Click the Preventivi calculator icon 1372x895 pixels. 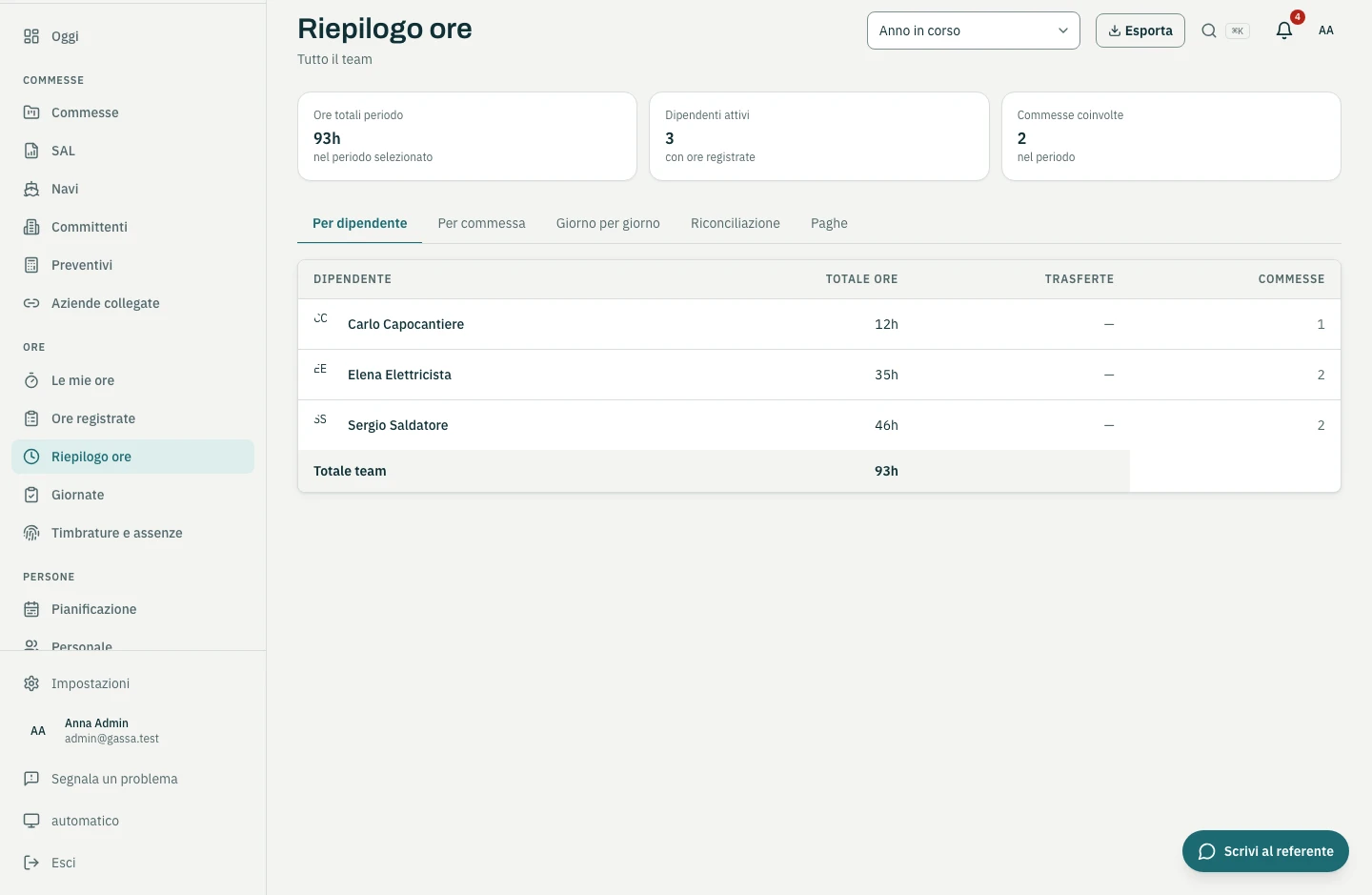click(x=31, y=265)
